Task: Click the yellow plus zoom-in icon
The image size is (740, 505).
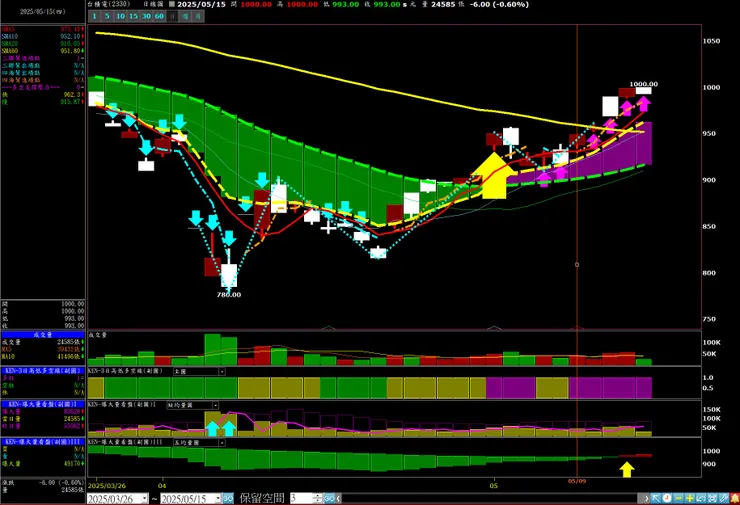Action: pos(690,498)
